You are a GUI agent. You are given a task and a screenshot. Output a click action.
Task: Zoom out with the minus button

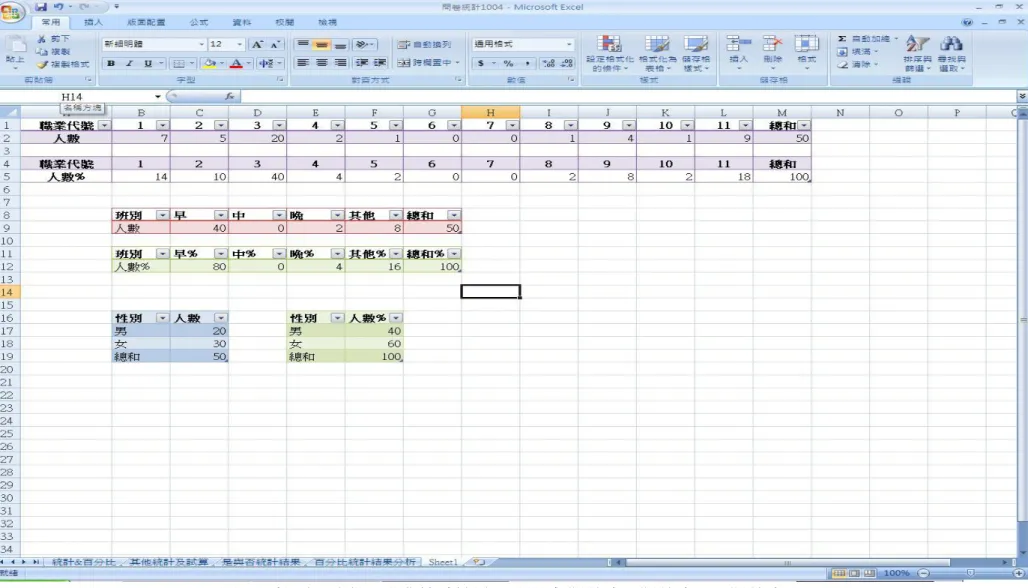[924, 573]
